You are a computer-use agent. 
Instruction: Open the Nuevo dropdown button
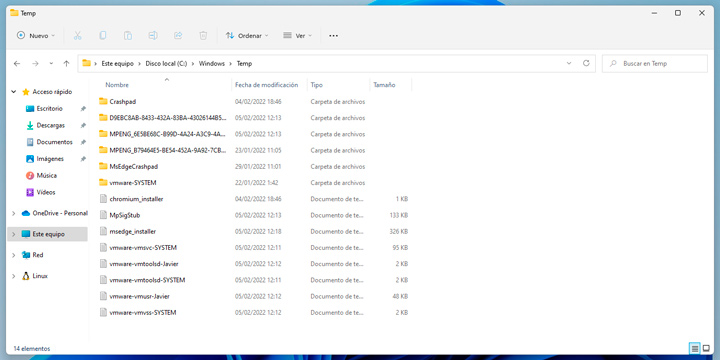pos(35,35)
